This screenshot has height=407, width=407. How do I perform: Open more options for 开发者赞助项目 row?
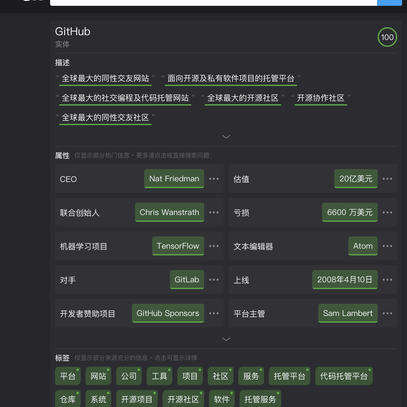pyautogui.click(x=214, y=313)
